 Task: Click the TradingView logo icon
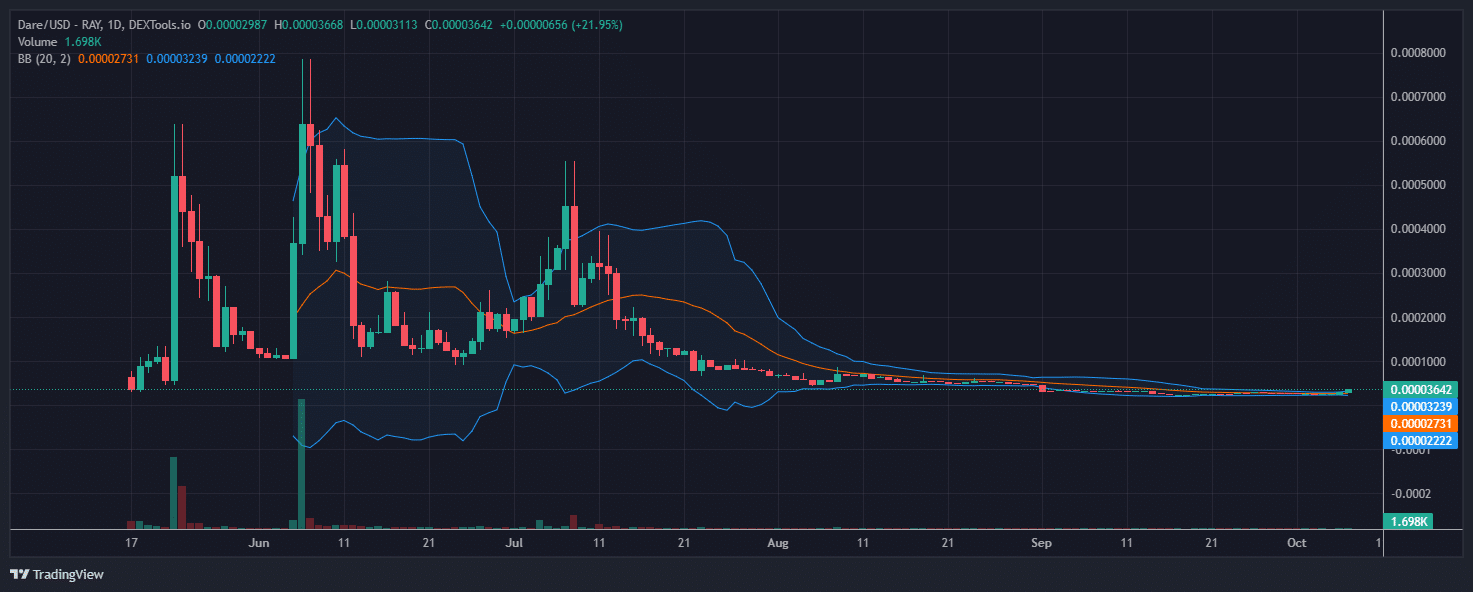click(19, 574)
